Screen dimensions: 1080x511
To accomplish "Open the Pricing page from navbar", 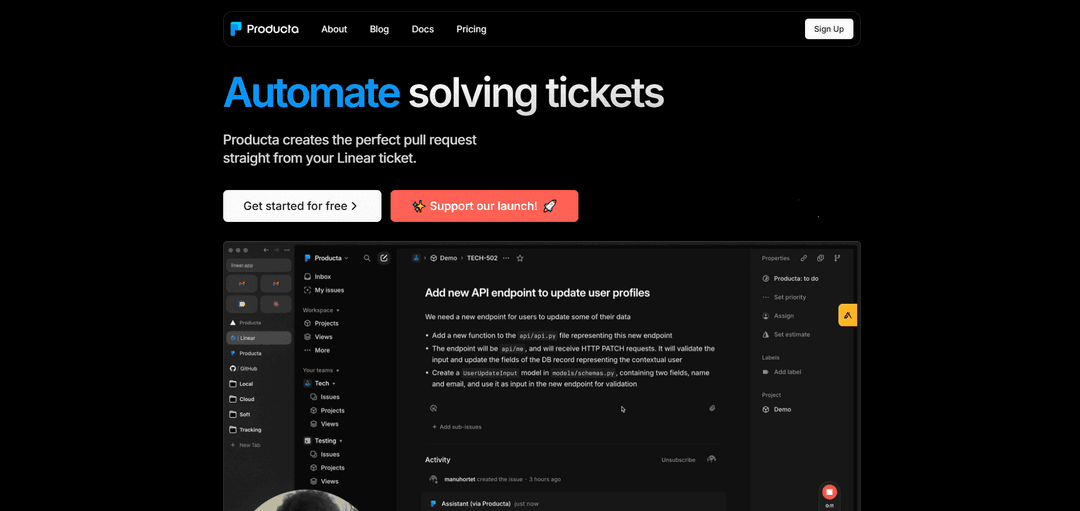I will click(x=471, y=29).
